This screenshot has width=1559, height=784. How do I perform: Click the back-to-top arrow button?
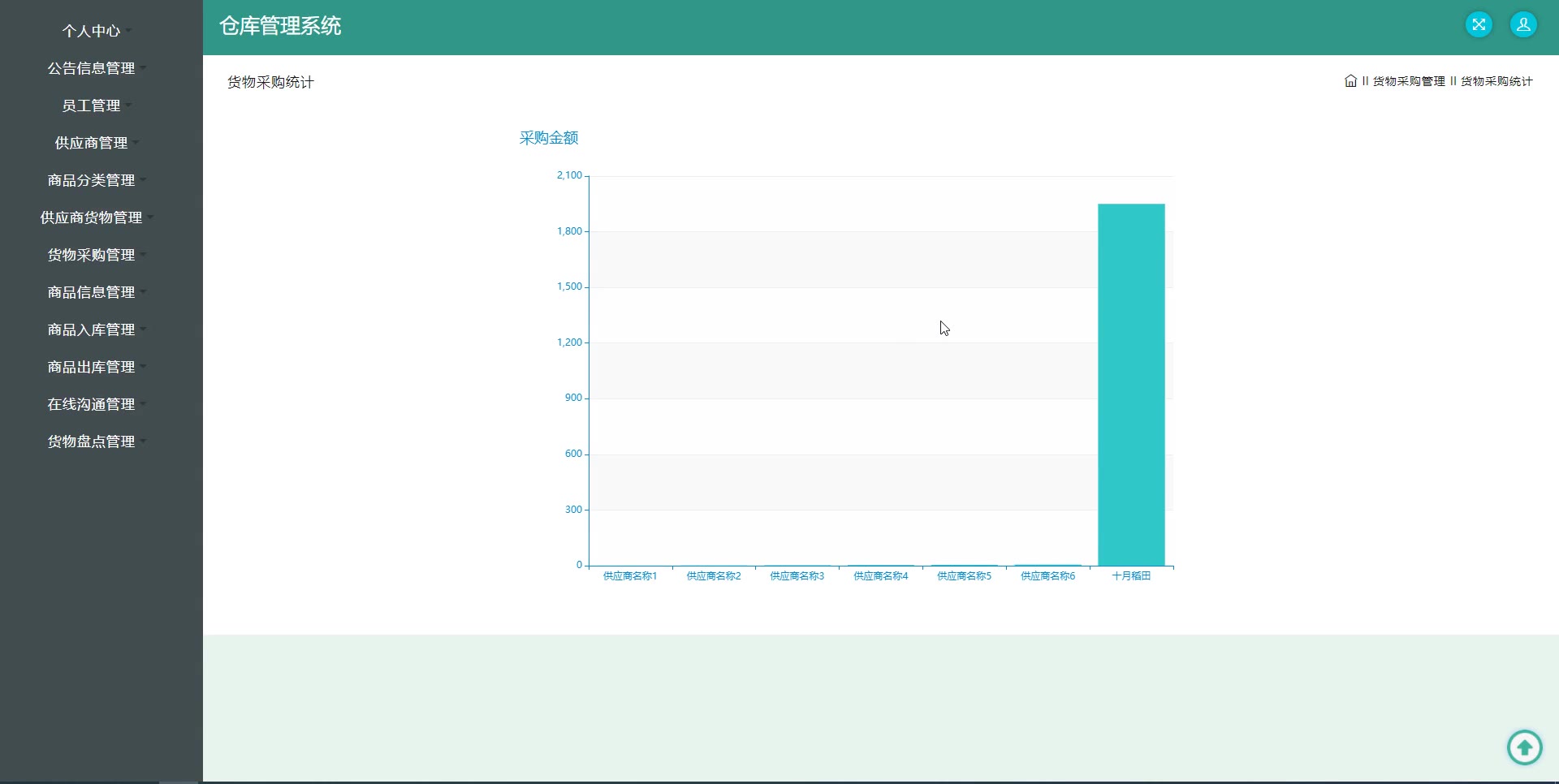pos(1524,747)
